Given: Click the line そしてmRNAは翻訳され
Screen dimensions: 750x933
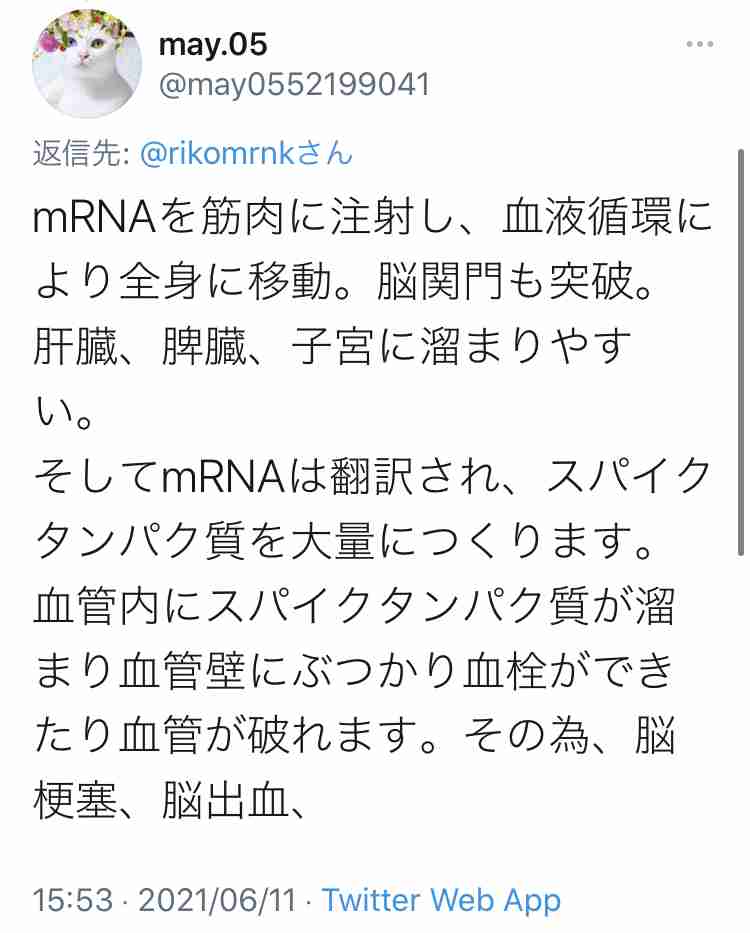Looking at the screenshot, I should (x=373, y=477).
